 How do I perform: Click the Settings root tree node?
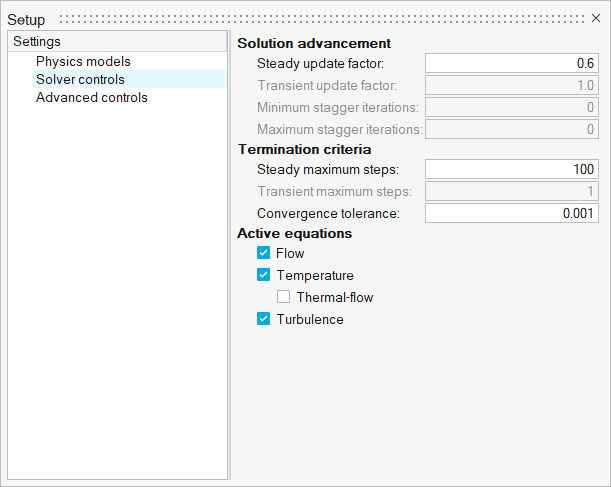[x=38, y=42]
